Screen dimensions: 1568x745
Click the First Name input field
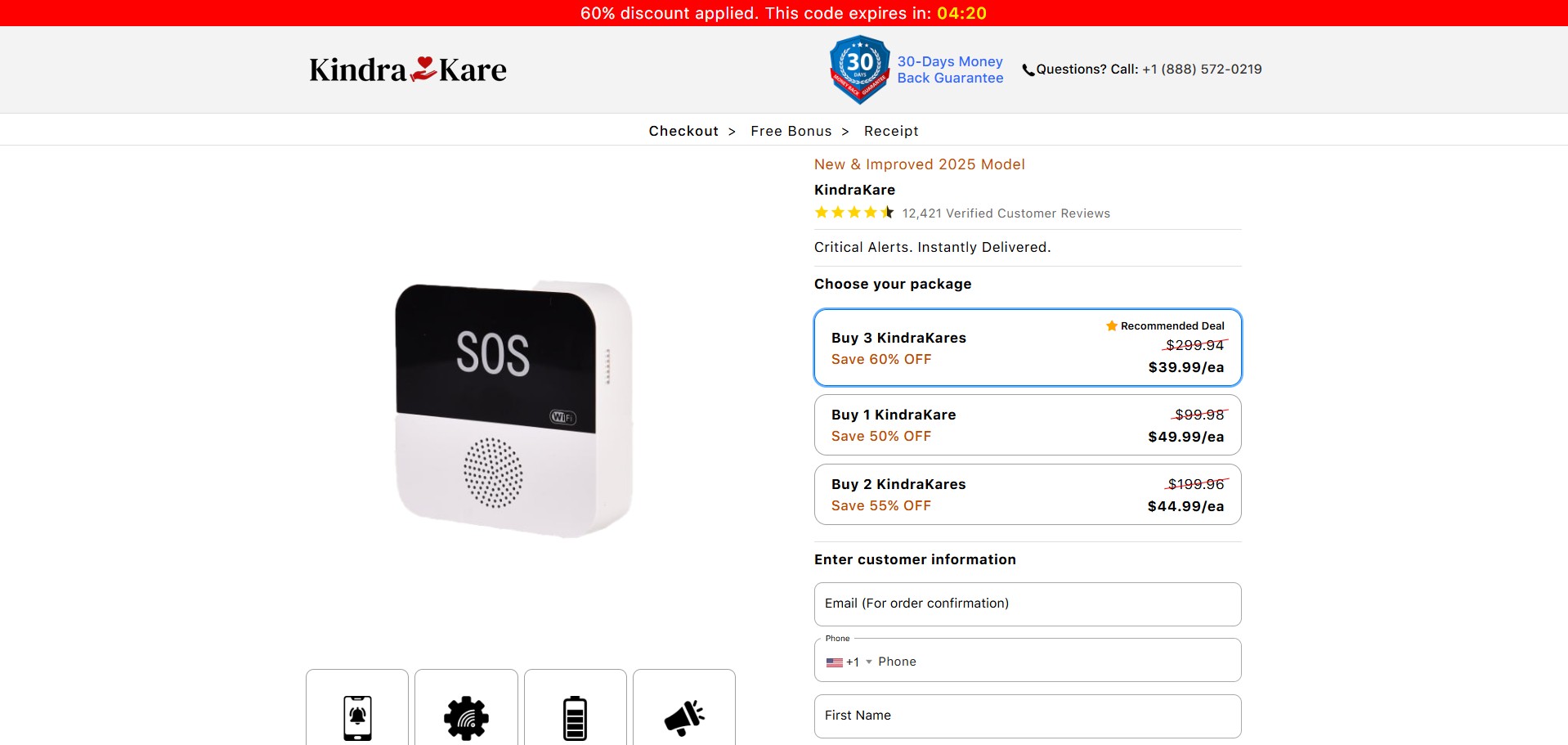point(1028,716)
